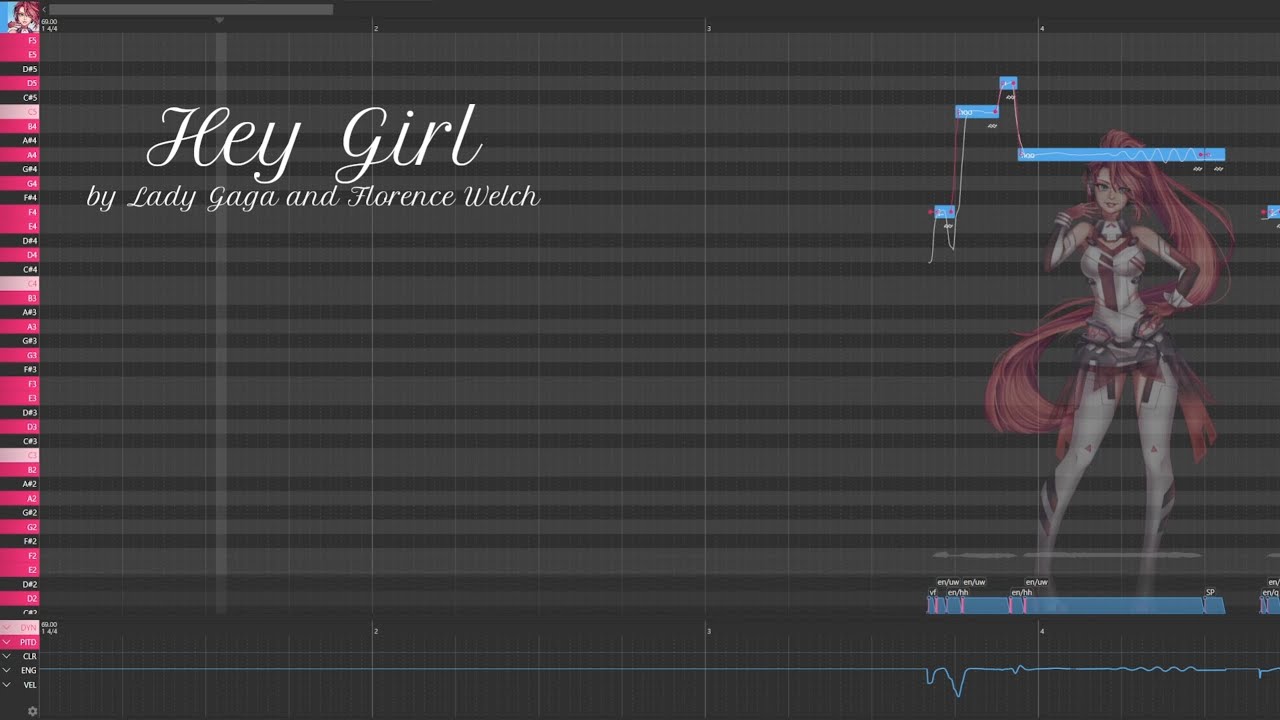Click the A#3 piano key

pyautogui.click(x=20, y=312)
